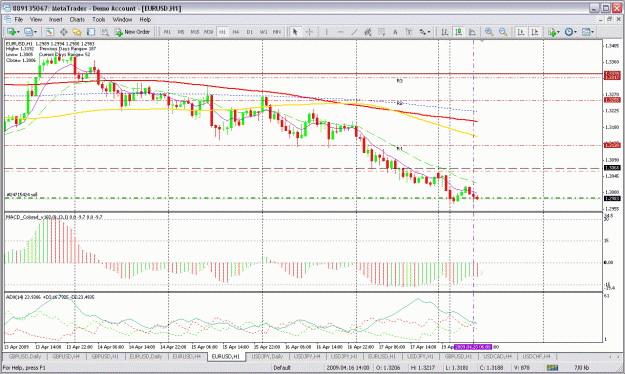The image size is (625, 374).
Task: Switch chart to Candlesticks icon
Action: tap(458, 32)
